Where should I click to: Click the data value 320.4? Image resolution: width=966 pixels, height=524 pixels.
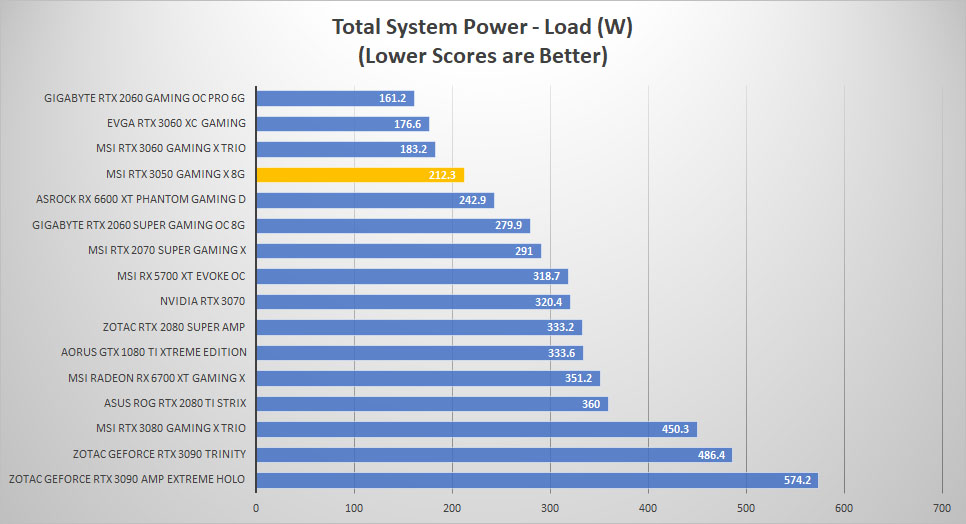pyautogui.click(x=548, y=302)
